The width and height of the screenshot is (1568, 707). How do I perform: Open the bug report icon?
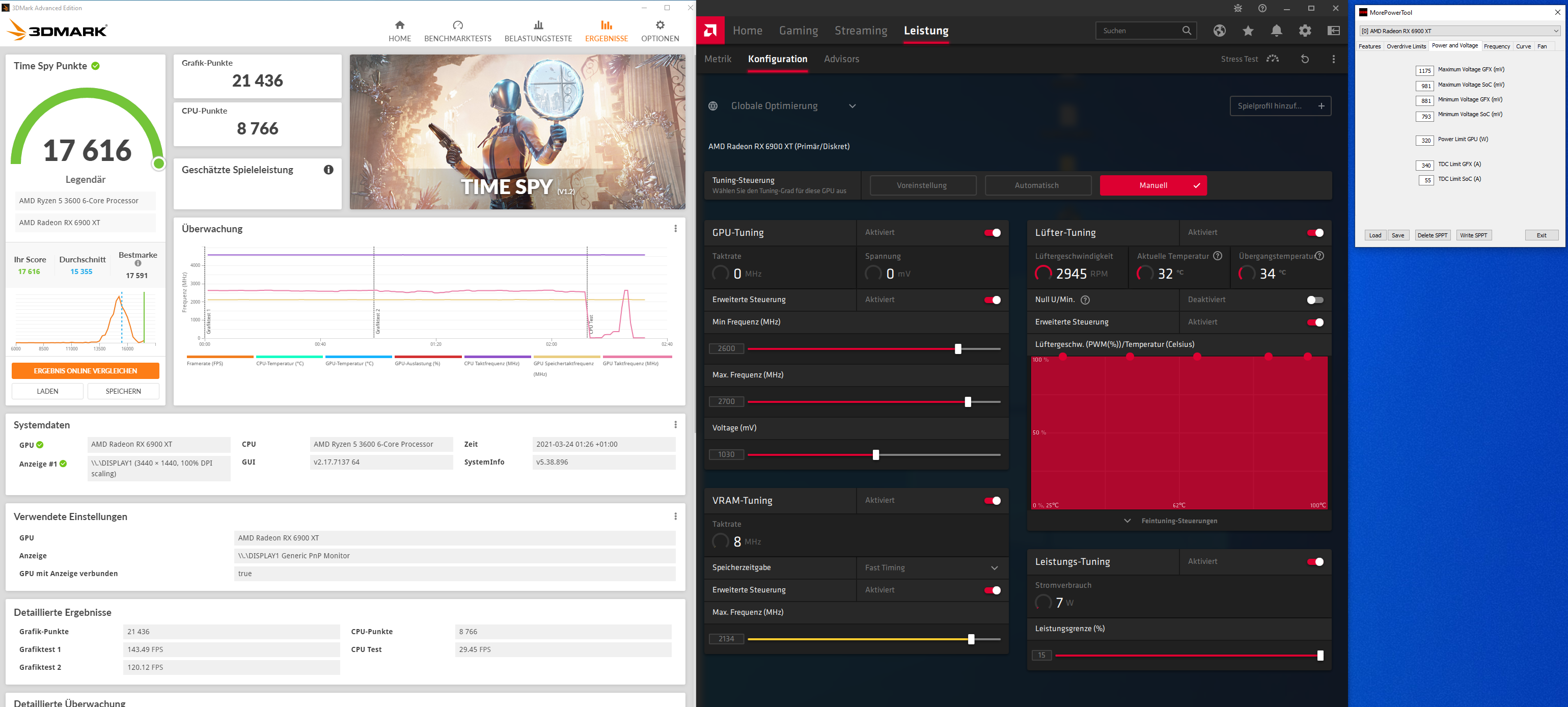pyautogui.click(x=1237, y=9)
